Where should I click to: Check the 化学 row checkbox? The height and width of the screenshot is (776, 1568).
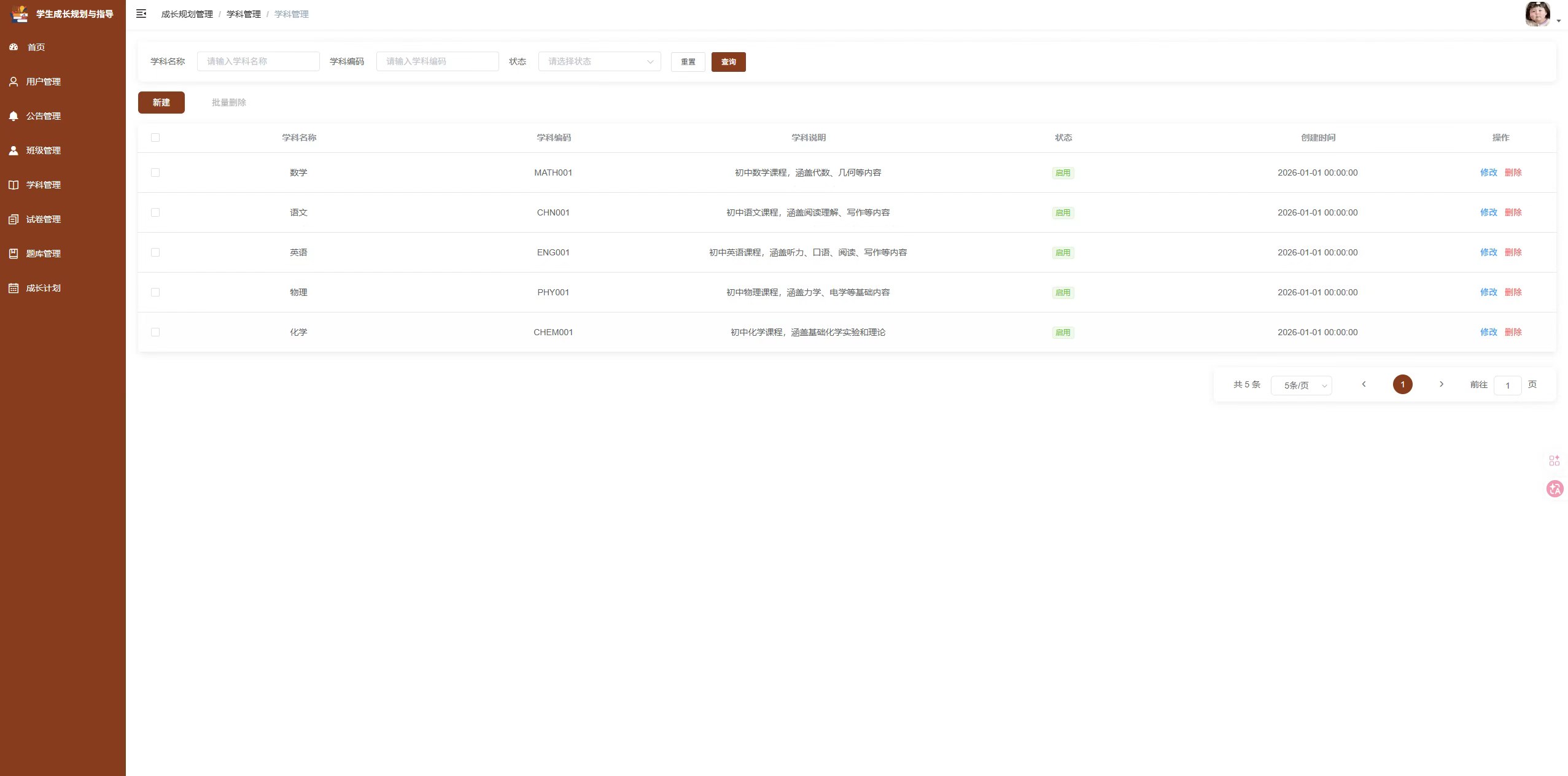tap(155, 332)
